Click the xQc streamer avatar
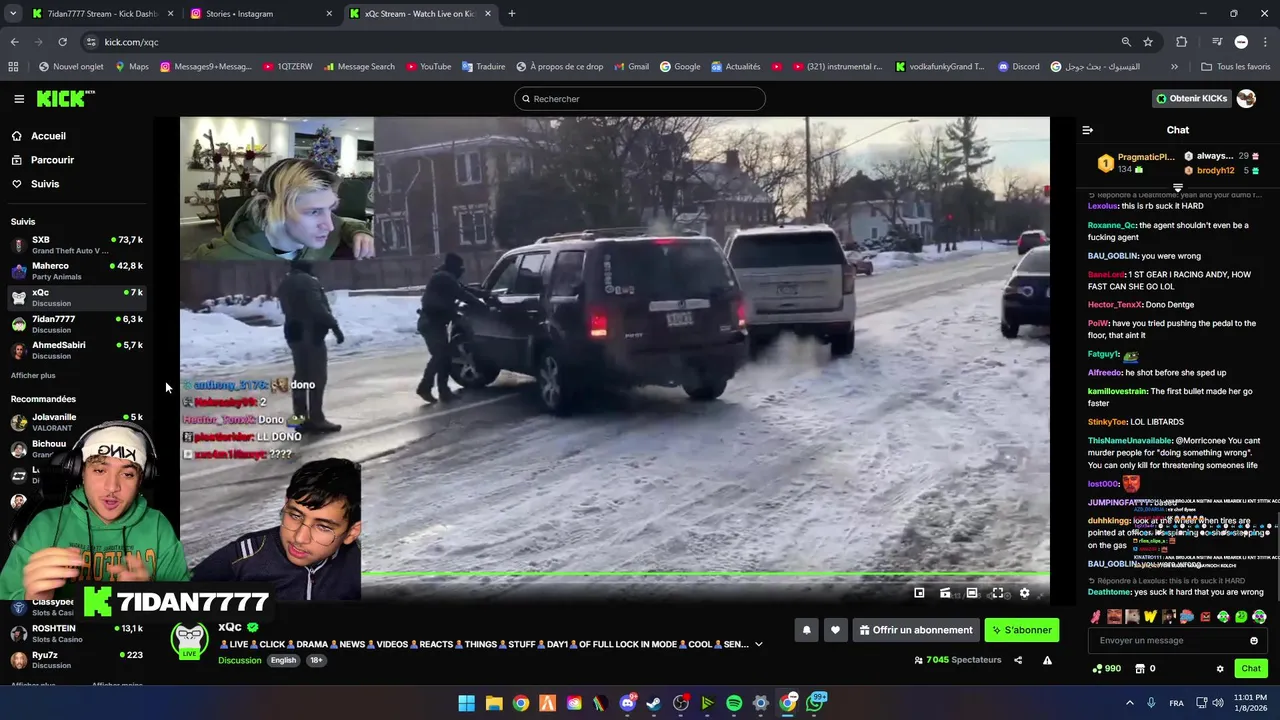Image resolution: width=1280 pixels, height=720 pixels. coord(189,640)
